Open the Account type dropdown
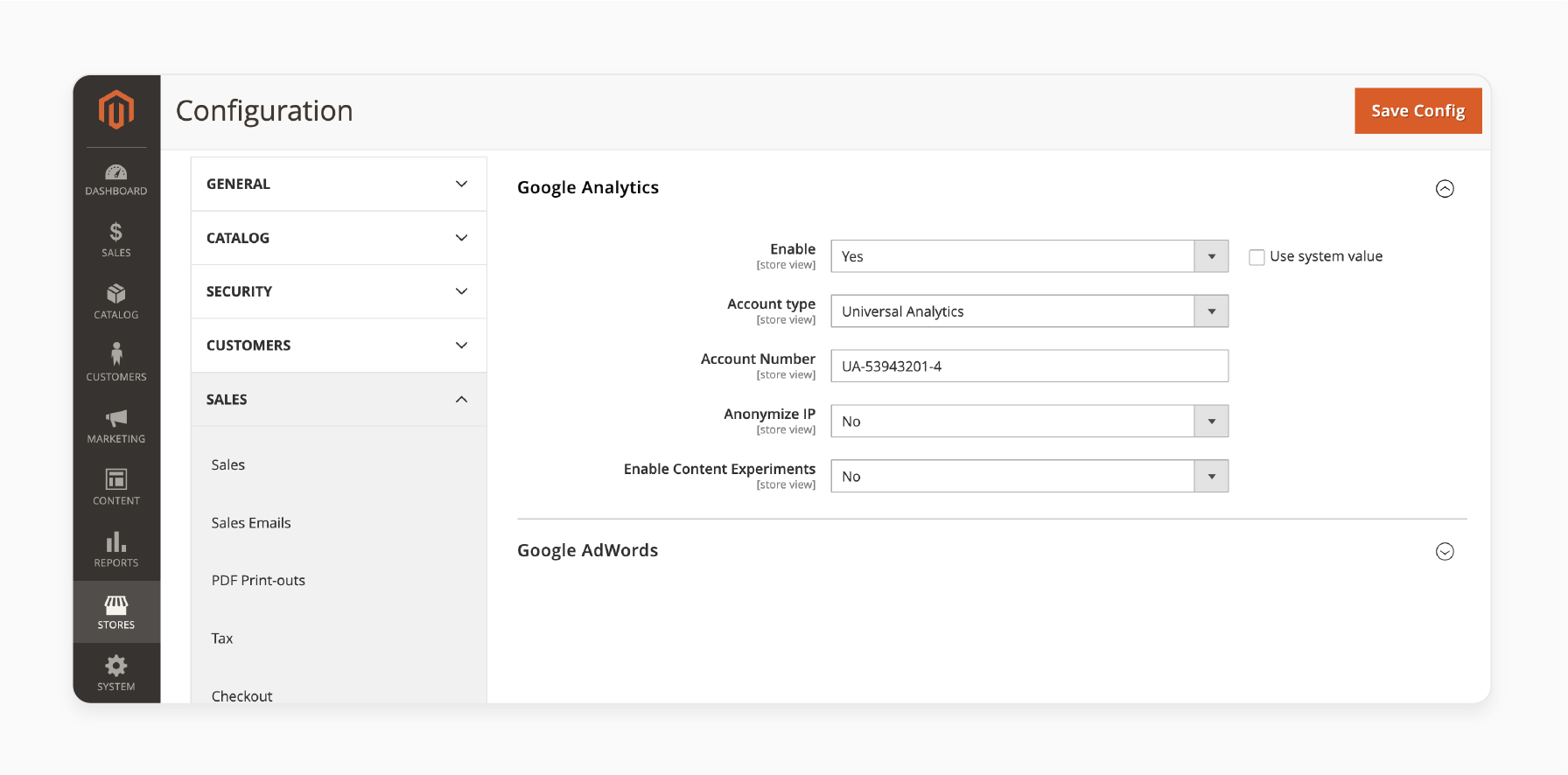The width and height of the screenshot is (1568, 775). (x=1029, y=311)
